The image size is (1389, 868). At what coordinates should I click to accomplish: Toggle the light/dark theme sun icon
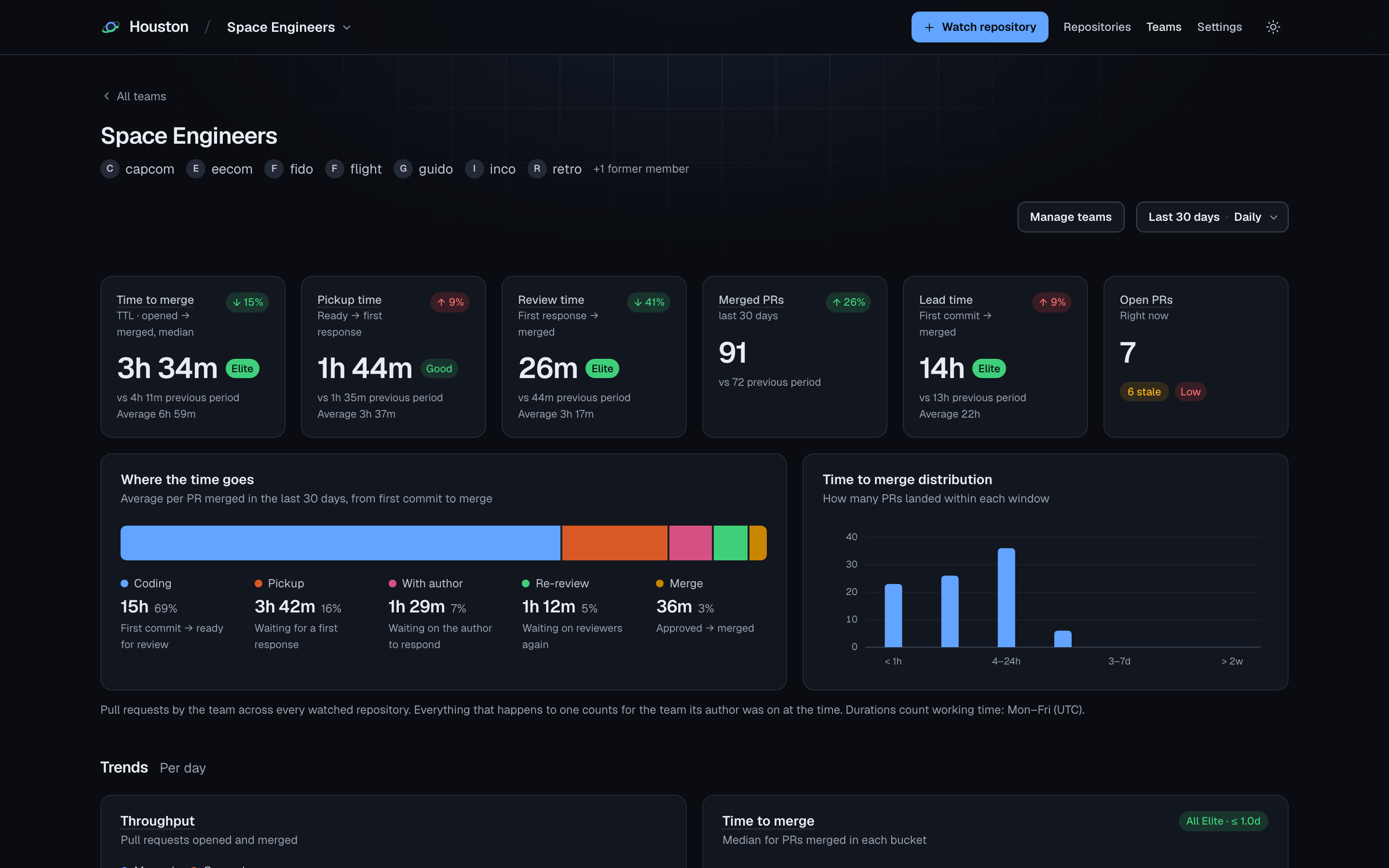click(x=1272, y=27)
